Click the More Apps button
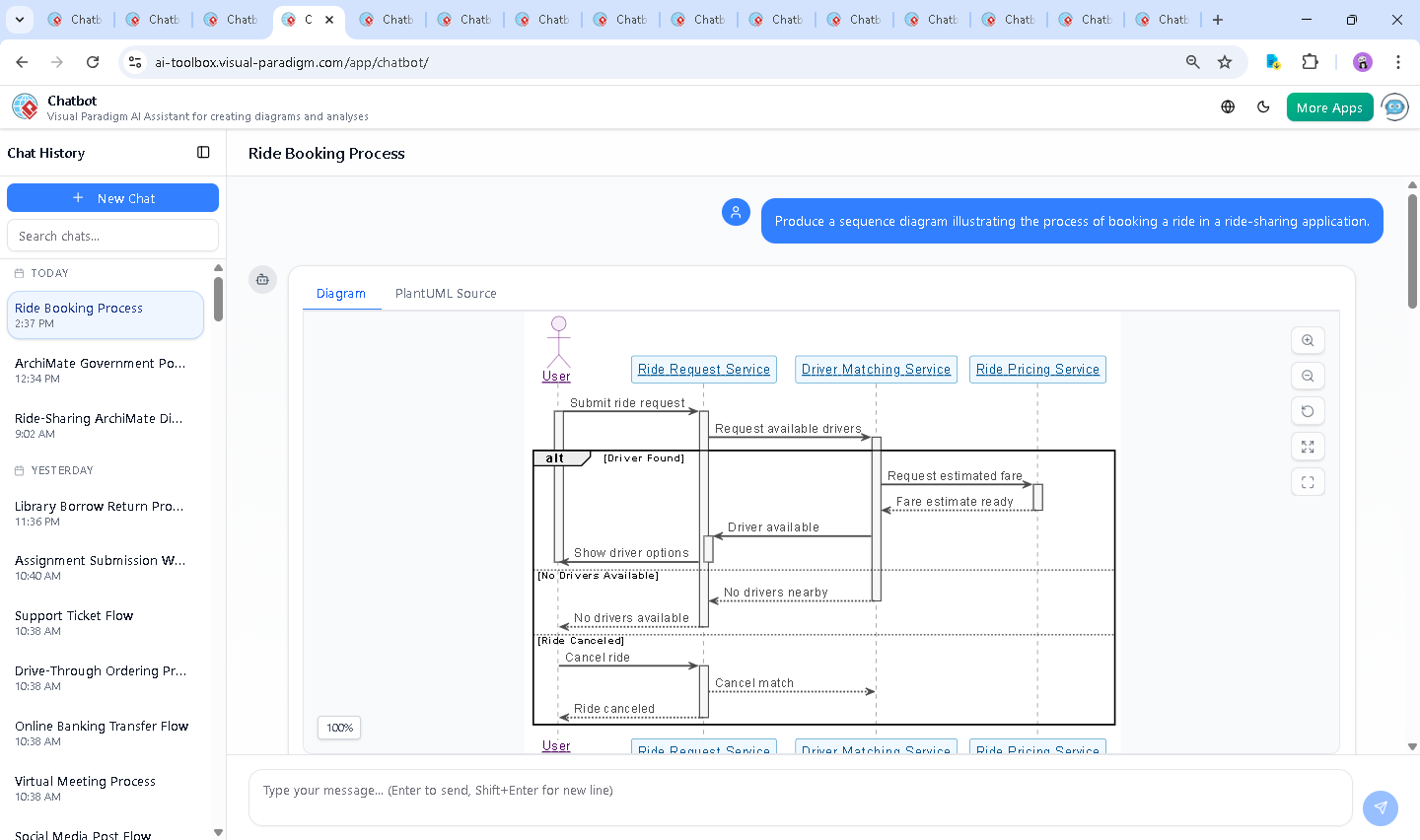1420x840 pixels. click(1329, 107)
